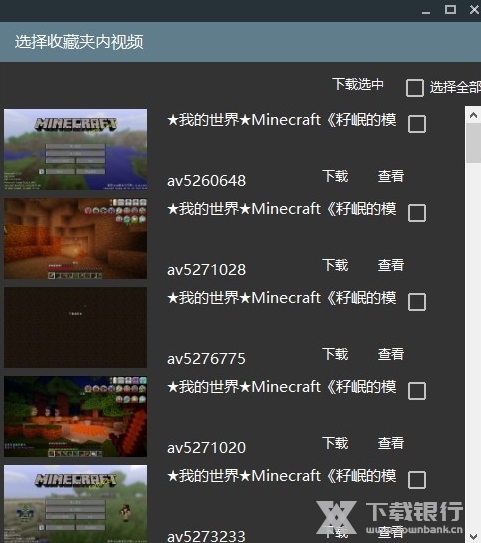Click the scrollbar up arrow
Viewport: 481px width, 543px height.
473,115
